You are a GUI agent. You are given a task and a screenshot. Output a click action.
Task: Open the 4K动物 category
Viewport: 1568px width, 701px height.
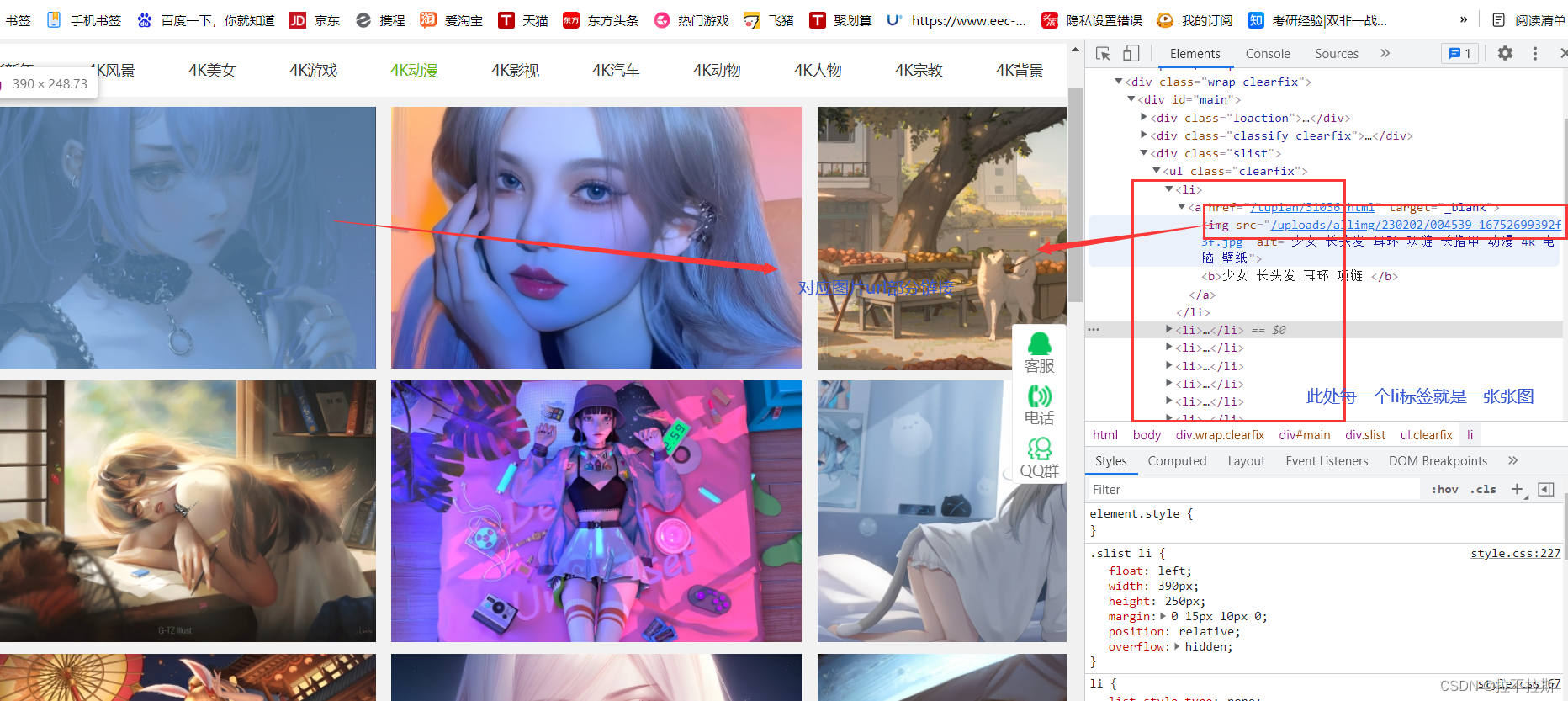coord(717,71)
